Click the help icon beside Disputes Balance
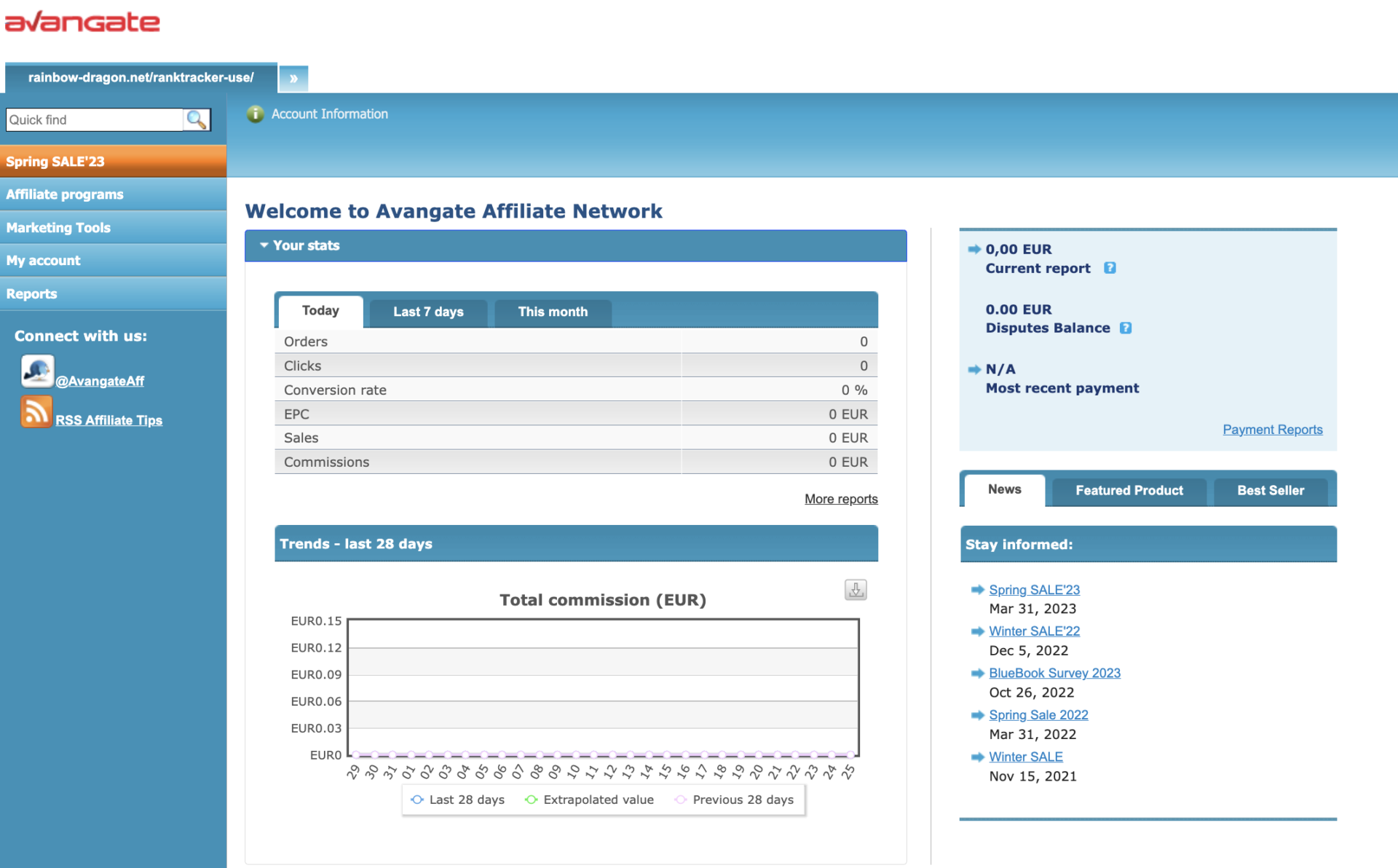Screen dimensions: 1398x868 coord(1126,328)
